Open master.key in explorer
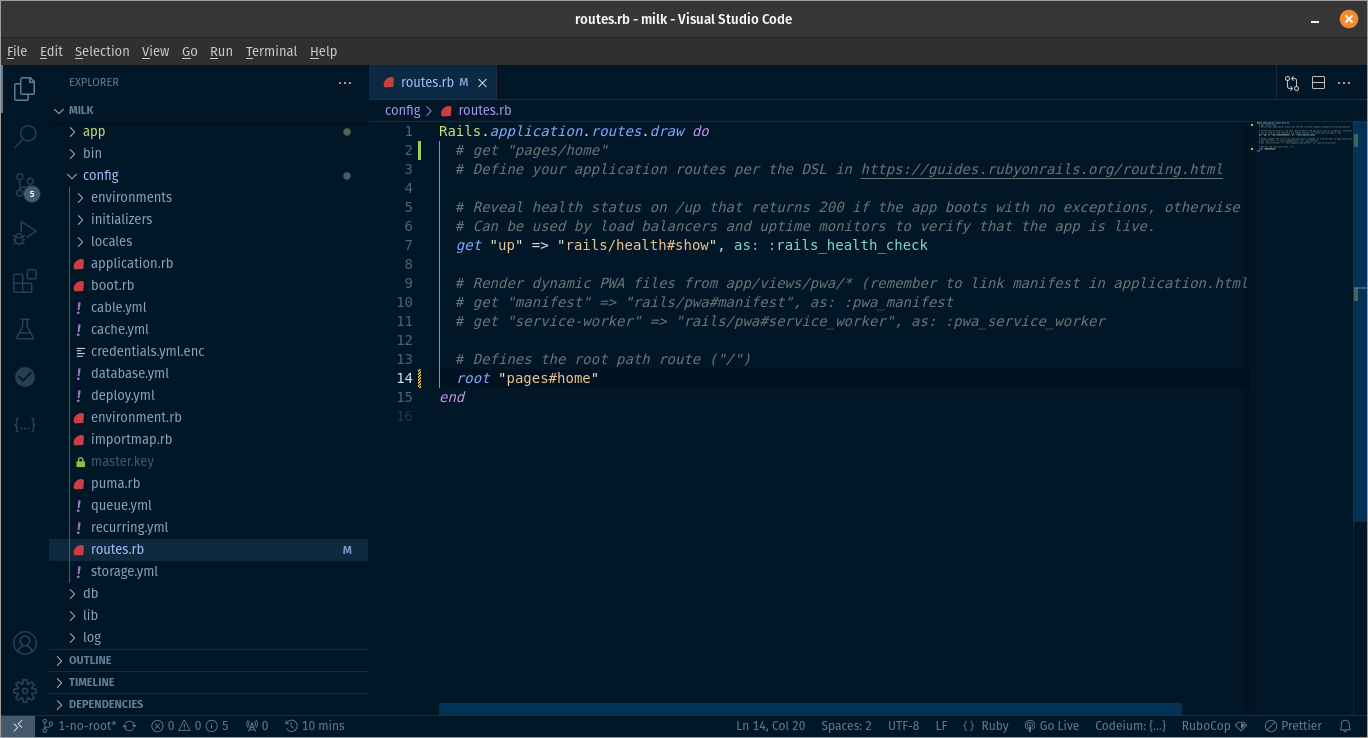Image resolution: width=1368 pixels, height=738 pixels. (208, 462)
